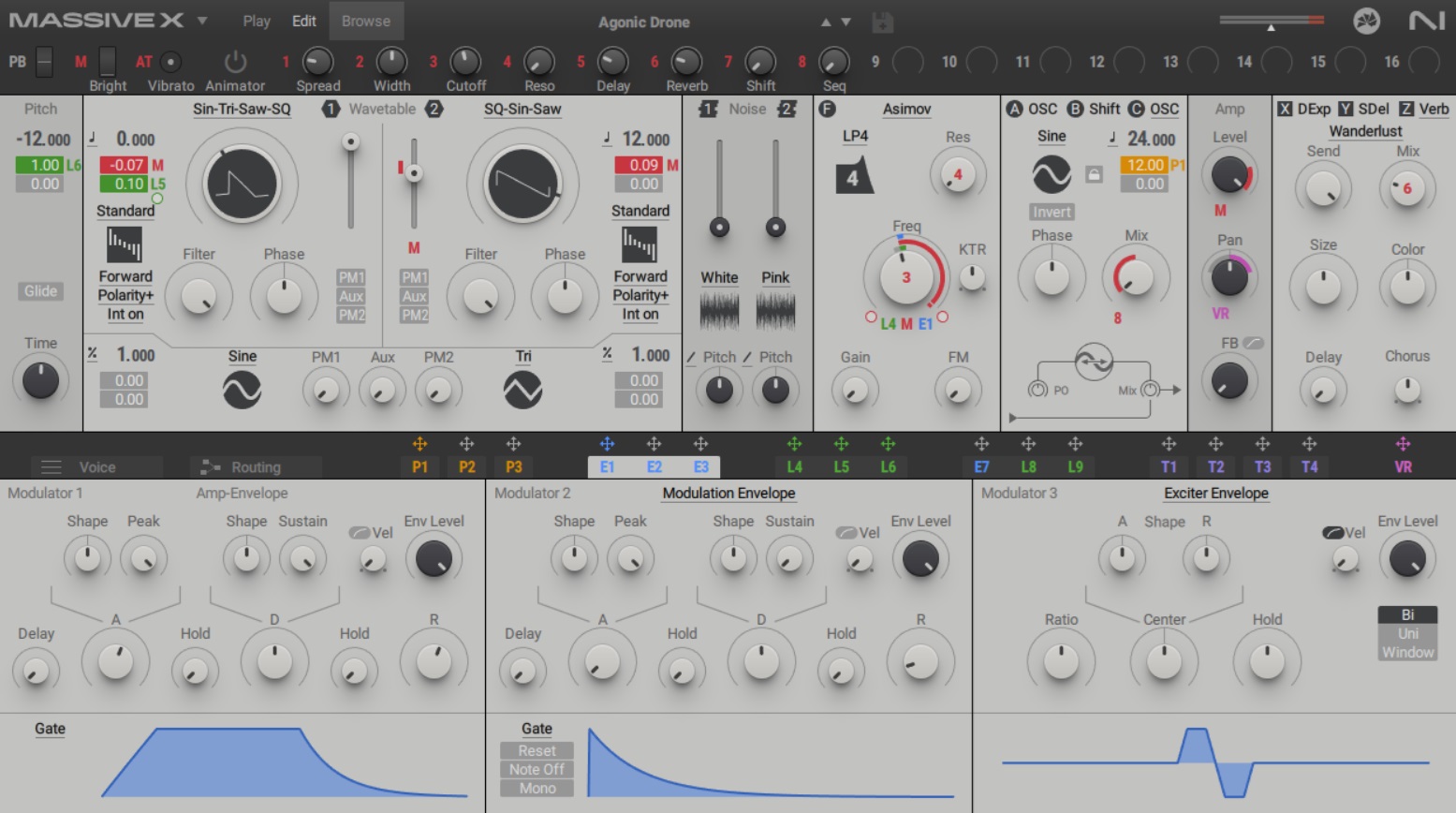
Task: Click the White noise level slider
Action: 719,227
